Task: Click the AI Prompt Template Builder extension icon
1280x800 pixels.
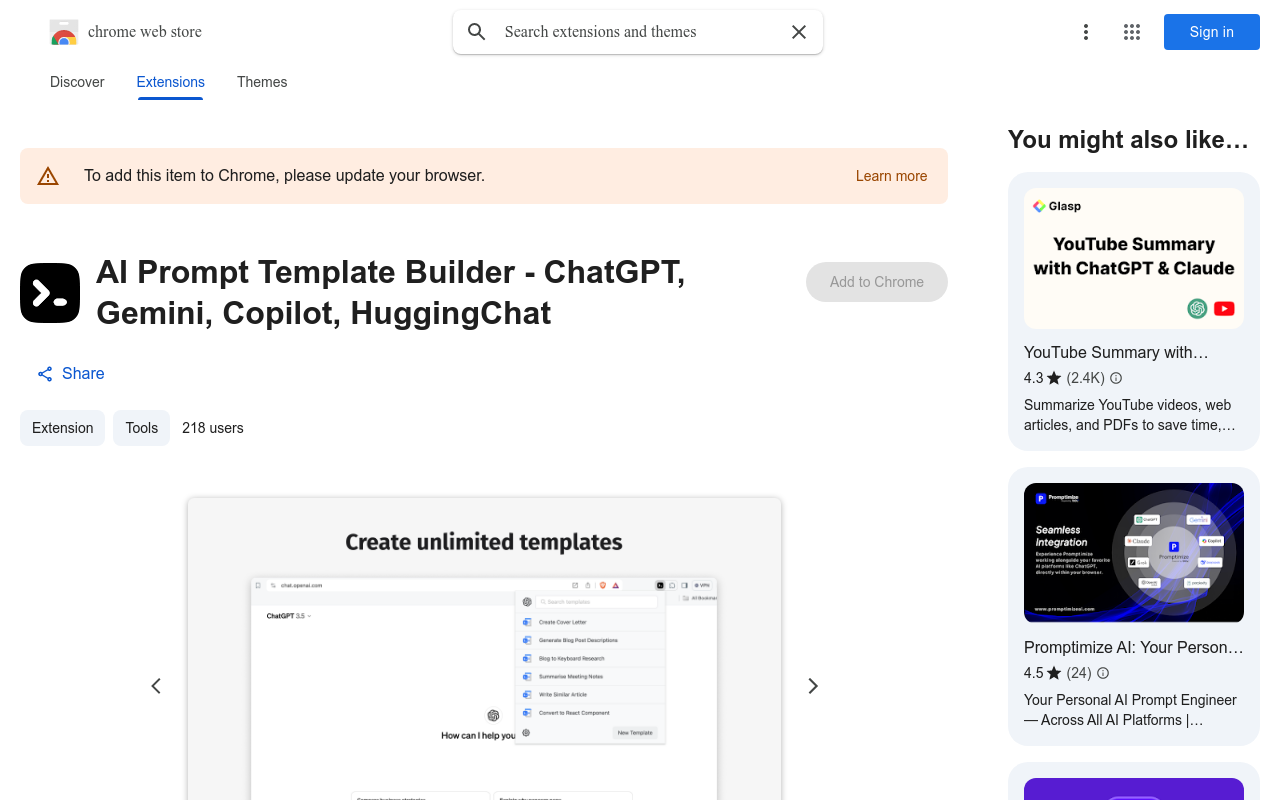Action: pyautogui.click(x=50, y=293)
